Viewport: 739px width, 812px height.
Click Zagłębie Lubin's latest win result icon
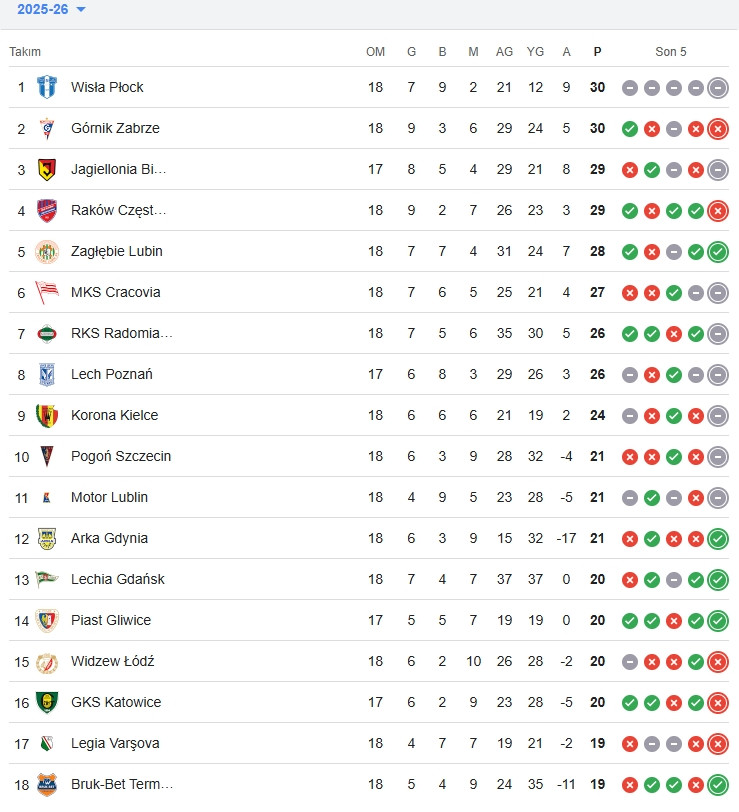click(x=718, y=251)
